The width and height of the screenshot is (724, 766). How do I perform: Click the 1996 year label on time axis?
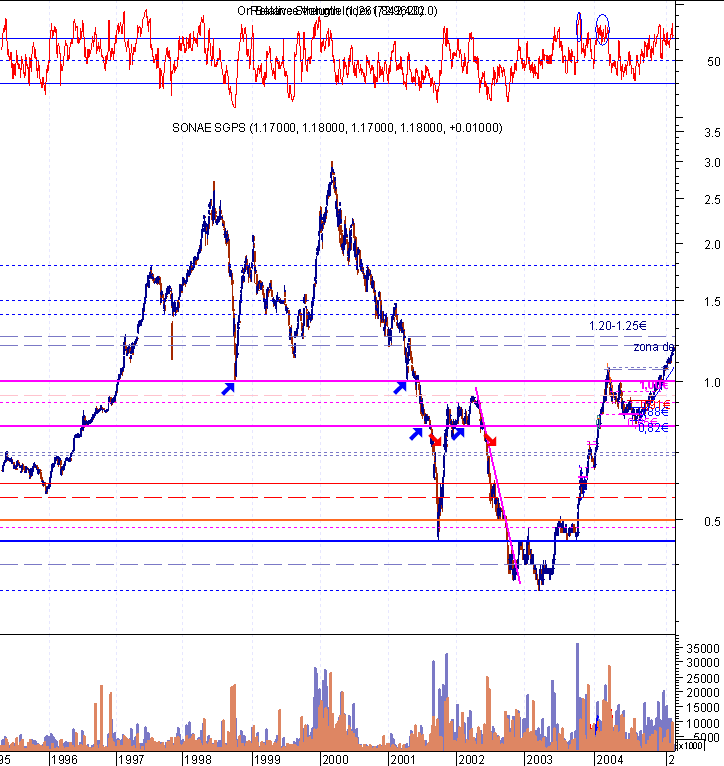coord(64,760)
